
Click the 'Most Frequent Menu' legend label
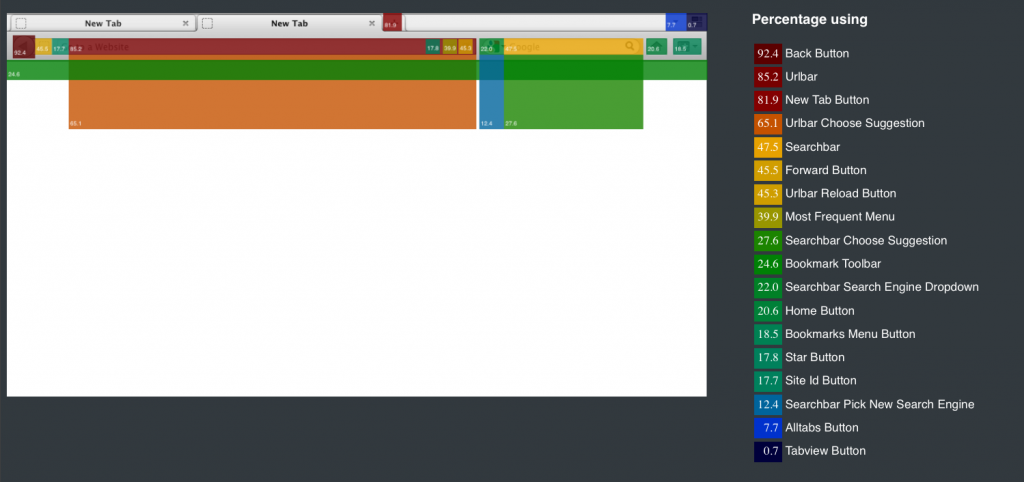click(840, 217)
